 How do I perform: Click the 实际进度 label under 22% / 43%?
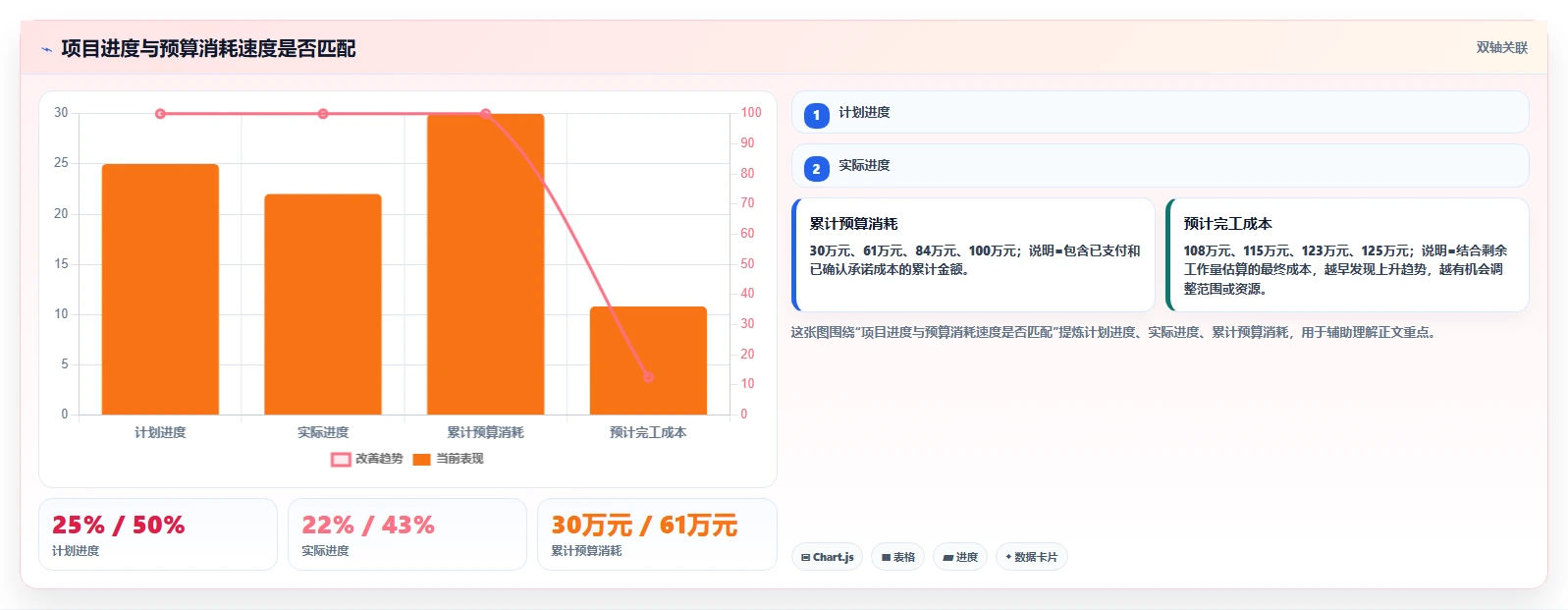(x=325, y=551)
